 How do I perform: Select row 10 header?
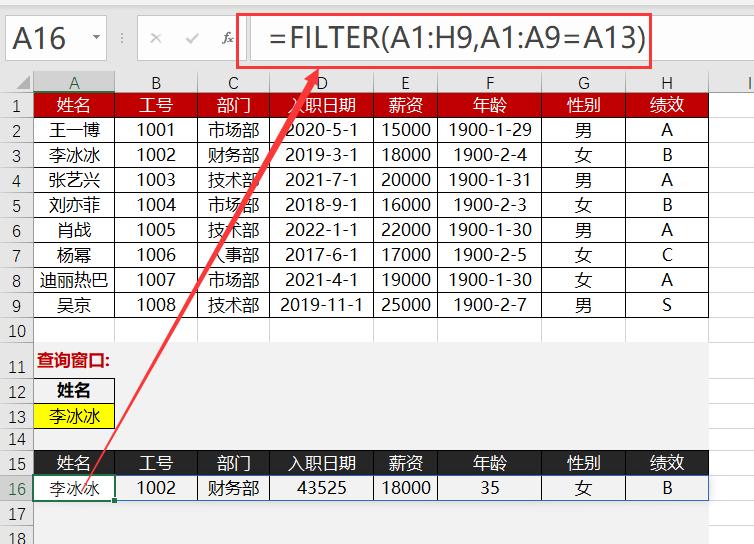(x=16, y=330)
